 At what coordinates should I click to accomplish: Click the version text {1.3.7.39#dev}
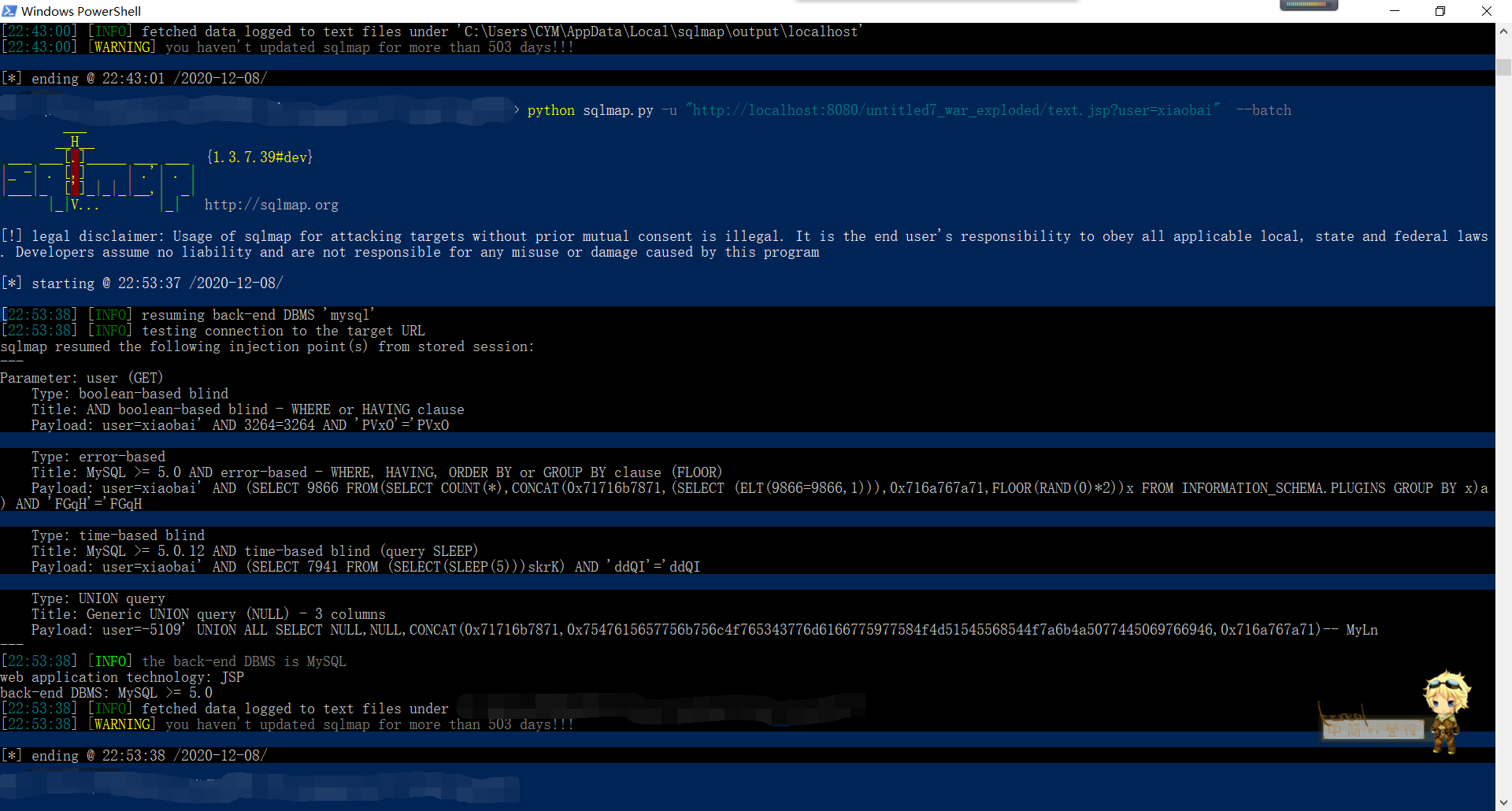tap(260, 157)
